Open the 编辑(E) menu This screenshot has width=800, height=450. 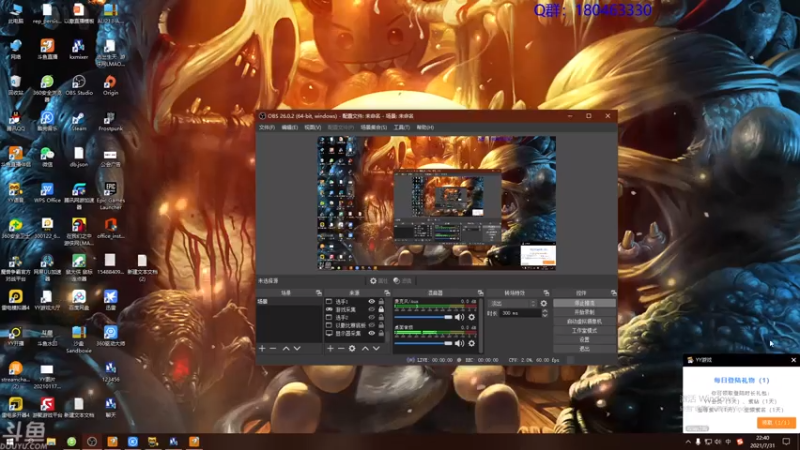289,128
